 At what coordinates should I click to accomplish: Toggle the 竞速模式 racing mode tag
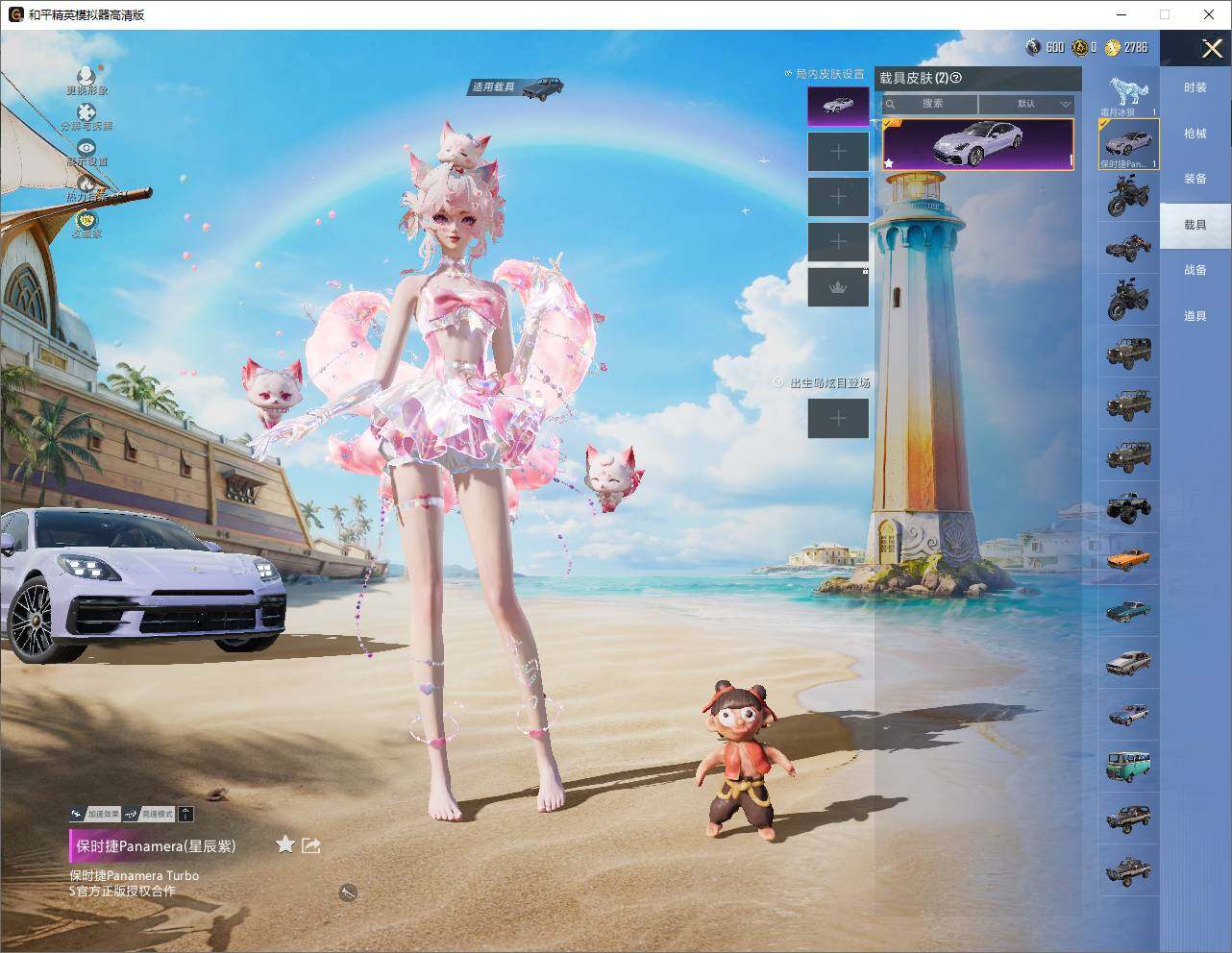point(151,814)
